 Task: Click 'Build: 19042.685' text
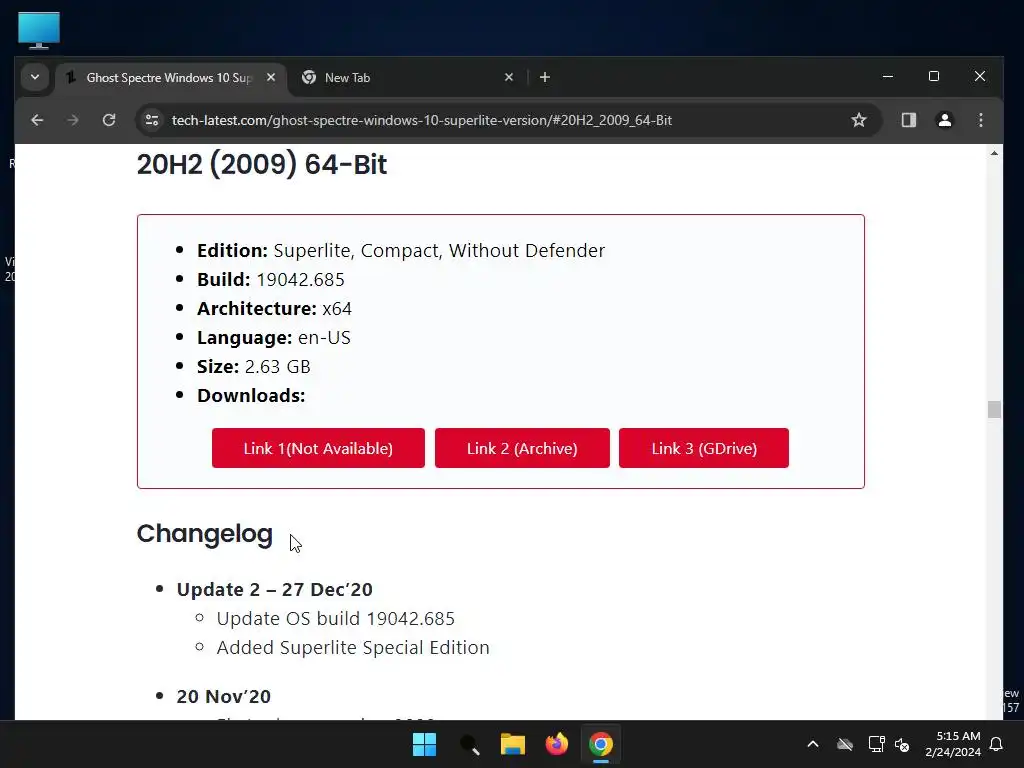pyautogui.click(x=270, y=280)
